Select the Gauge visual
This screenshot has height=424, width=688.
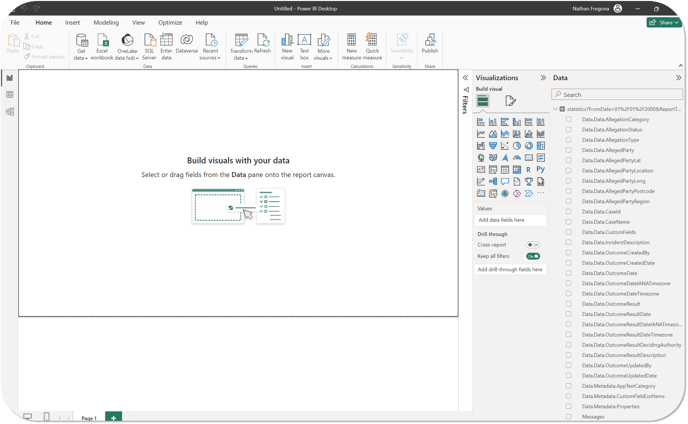(x=517, y=158)
